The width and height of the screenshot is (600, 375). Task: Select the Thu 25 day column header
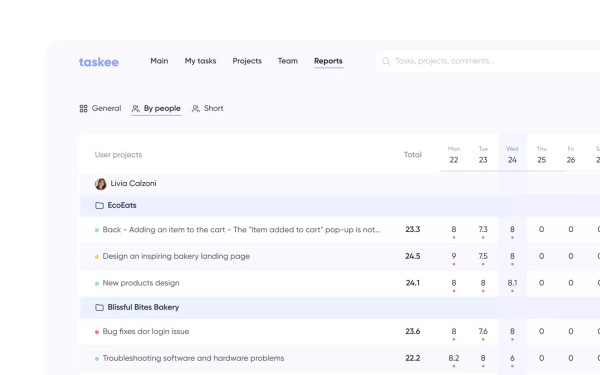click(541, 155)
